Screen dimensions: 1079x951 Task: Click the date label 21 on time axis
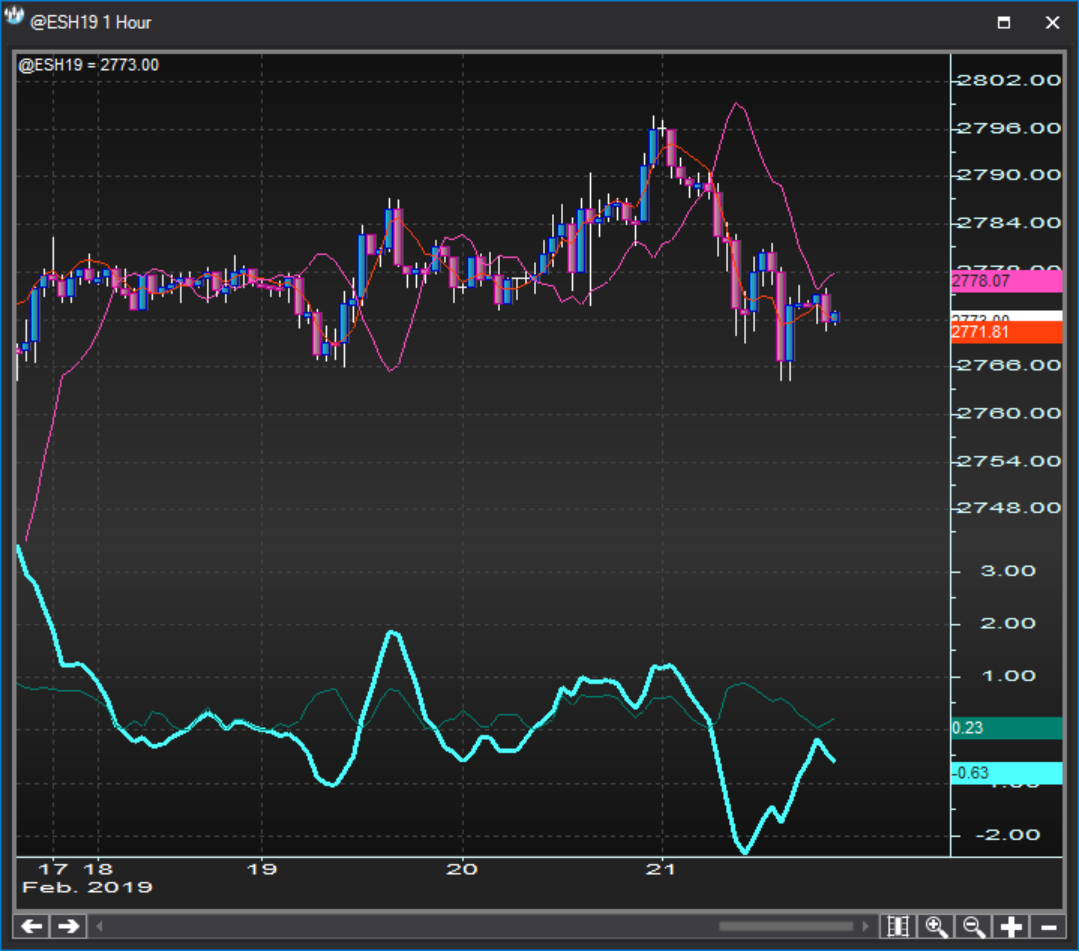point(661,869)
